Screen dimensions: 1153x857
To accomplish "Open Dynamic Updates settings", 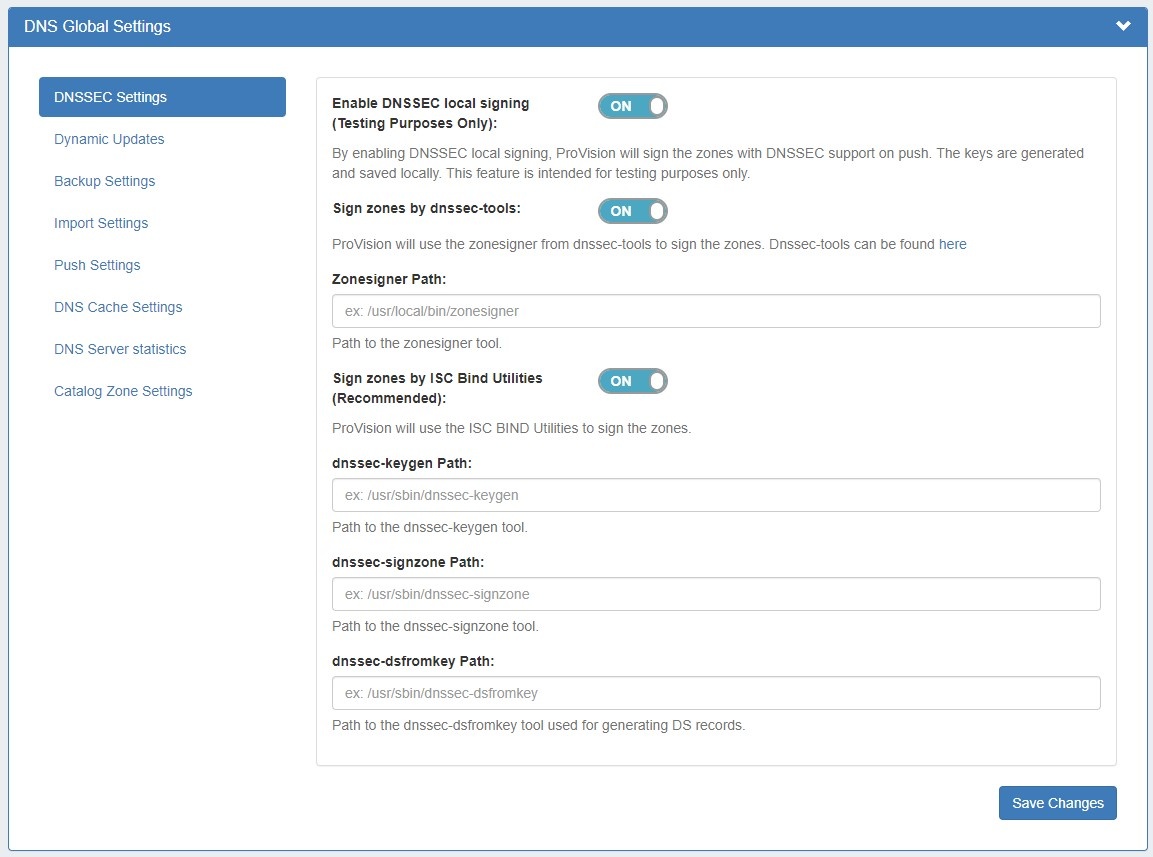I will [x=109, y=139].
